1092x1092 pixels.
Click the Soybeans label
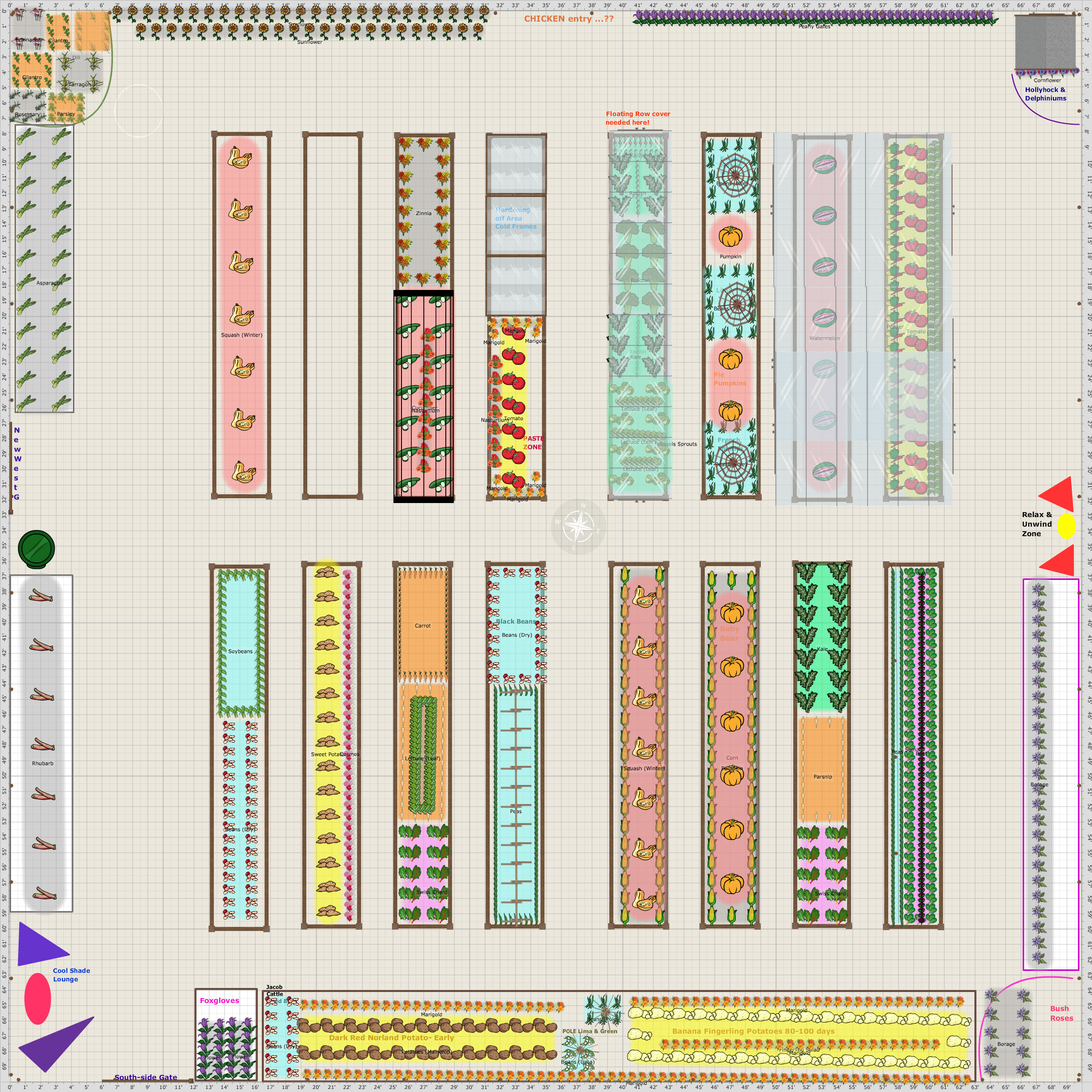240,651
